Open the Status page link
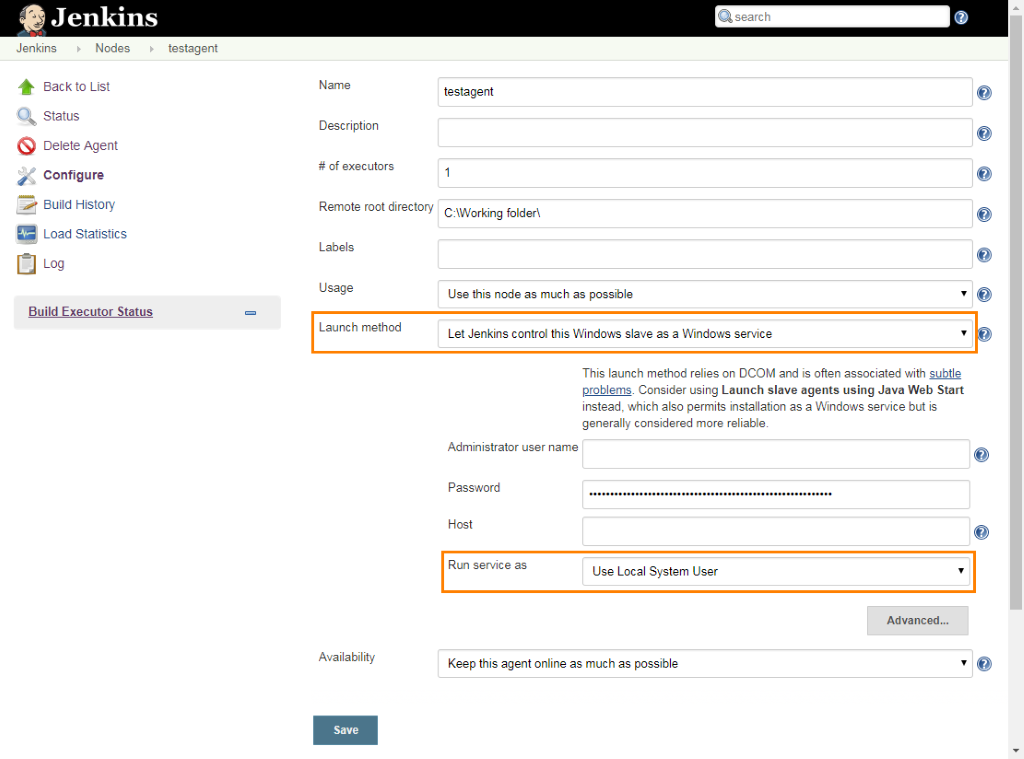This screenshot has height=759, width=1024. point(61,116)
